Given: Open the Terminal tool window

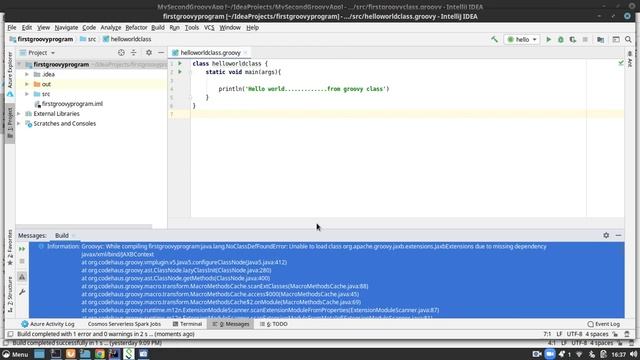Looking at the screenshot, I should (x=187, y=324).
